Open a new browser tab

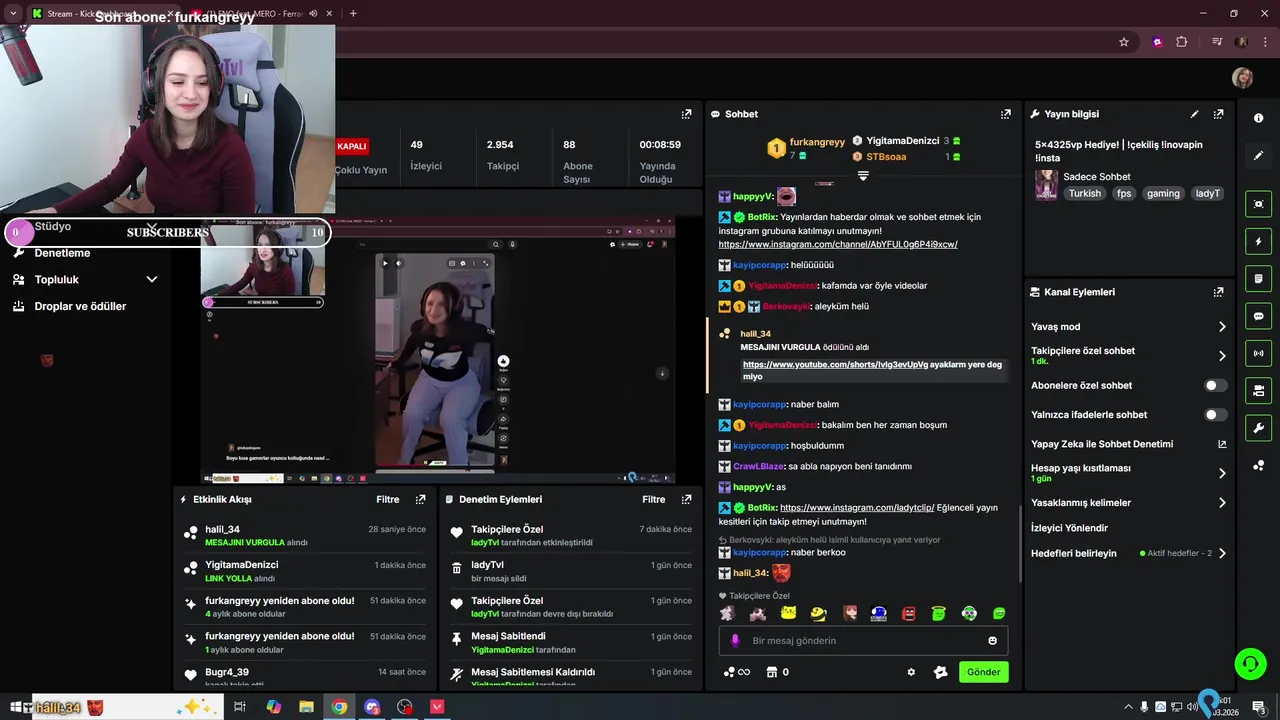353,13
